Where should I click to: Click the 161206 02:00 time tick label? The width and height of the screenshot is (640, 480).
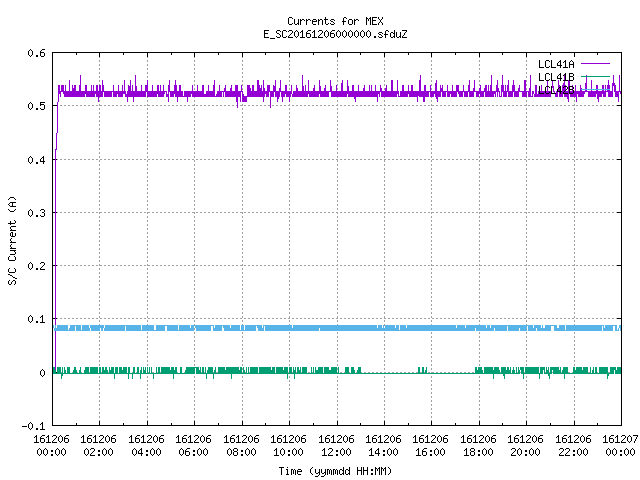pos(98,446)
